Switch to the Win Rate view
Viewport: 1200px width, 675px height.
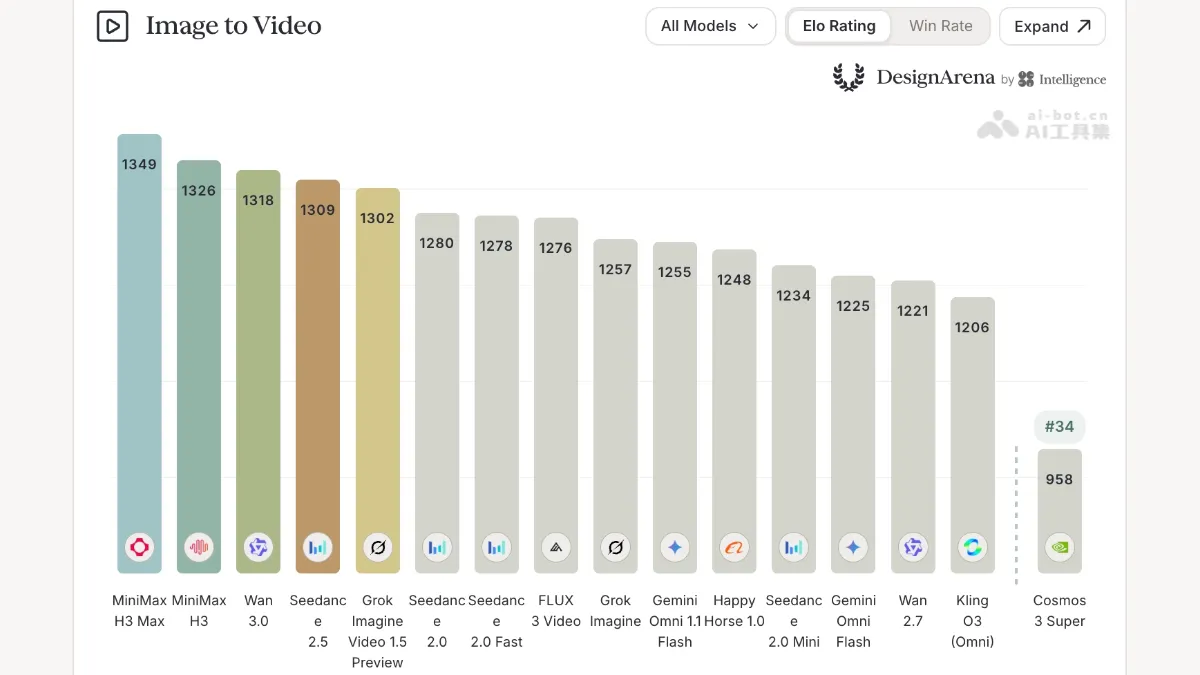click(x=940, y=26)
